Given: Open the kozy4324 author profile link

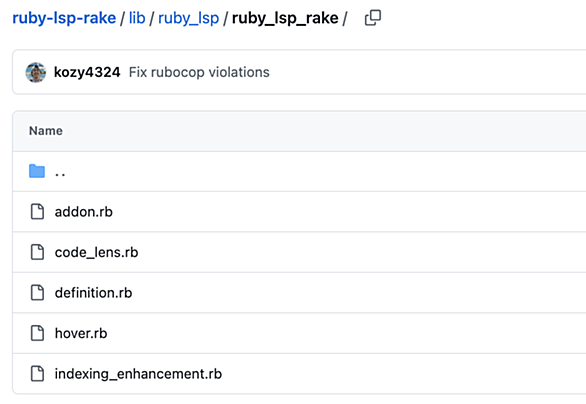Looking at the screenshot, I should click(87, 72).
